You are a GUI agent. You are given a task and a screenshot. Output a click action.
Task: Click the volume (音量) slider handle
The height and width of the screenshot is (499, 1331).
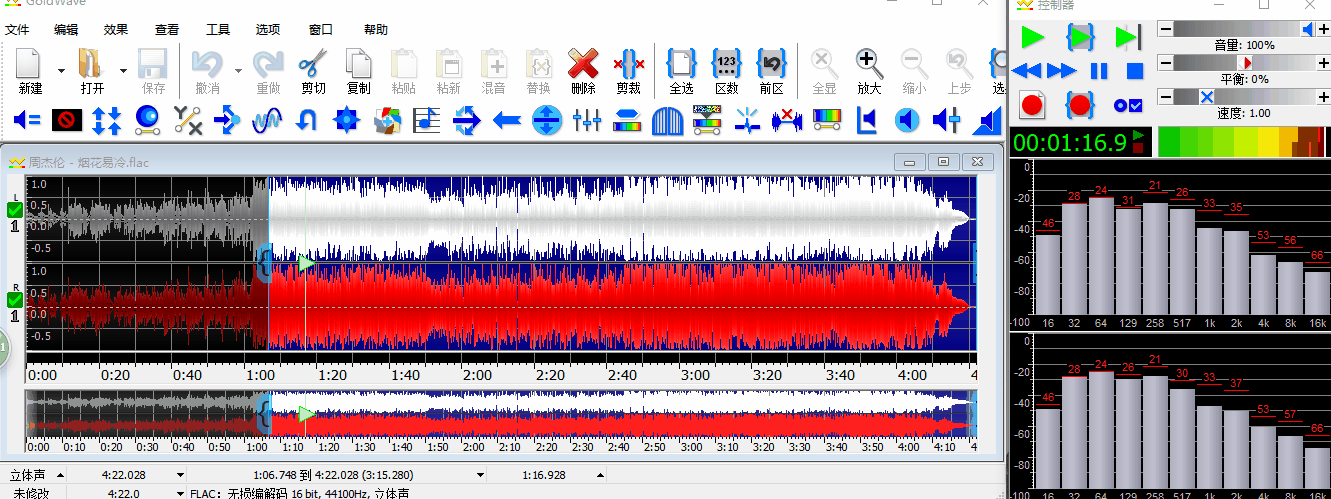point(1308,30)
